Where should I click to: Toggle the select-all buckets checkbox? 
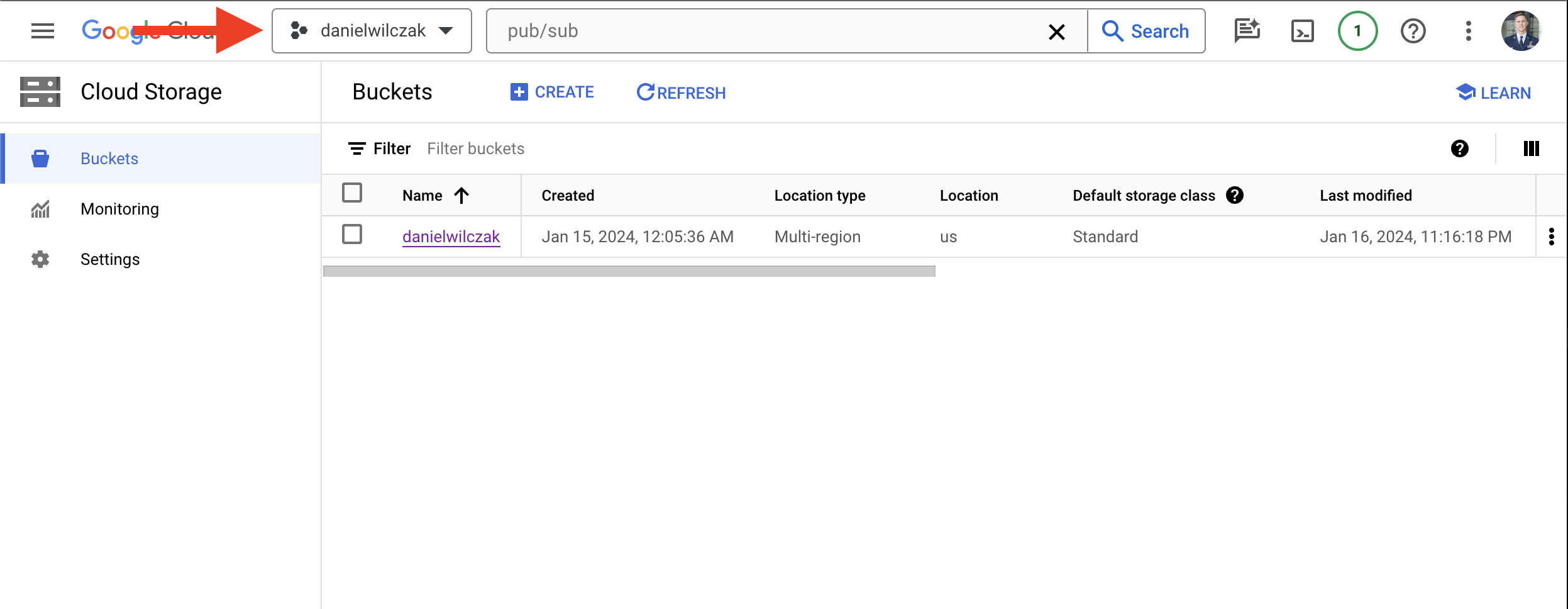[x=352, y=193]
